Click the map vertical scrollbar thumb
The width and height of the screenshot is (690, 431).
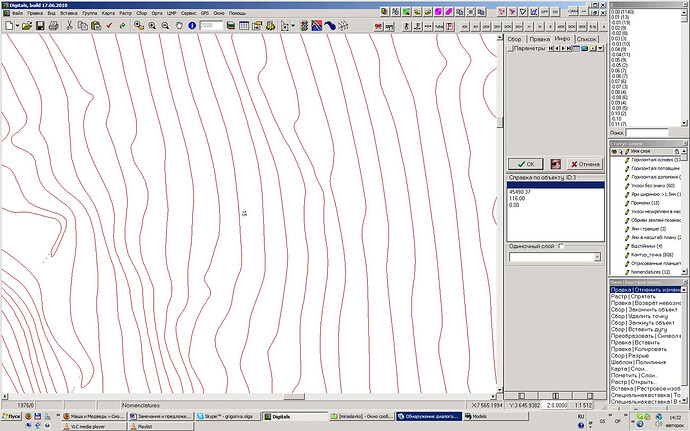[499, 122]
